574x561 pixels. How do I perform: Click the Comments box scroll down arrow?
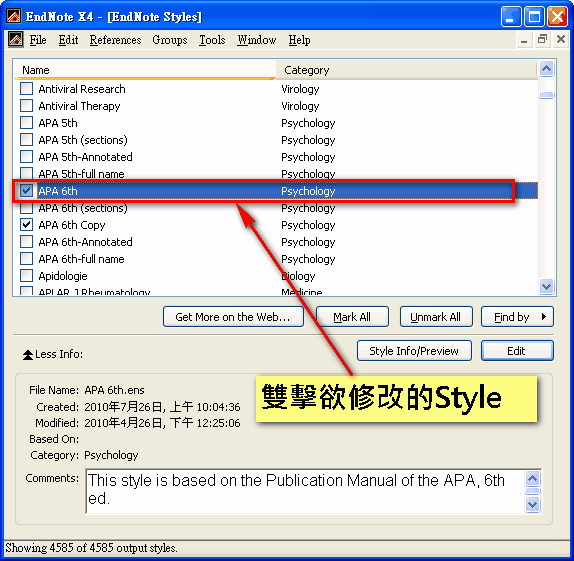(532, 505)
